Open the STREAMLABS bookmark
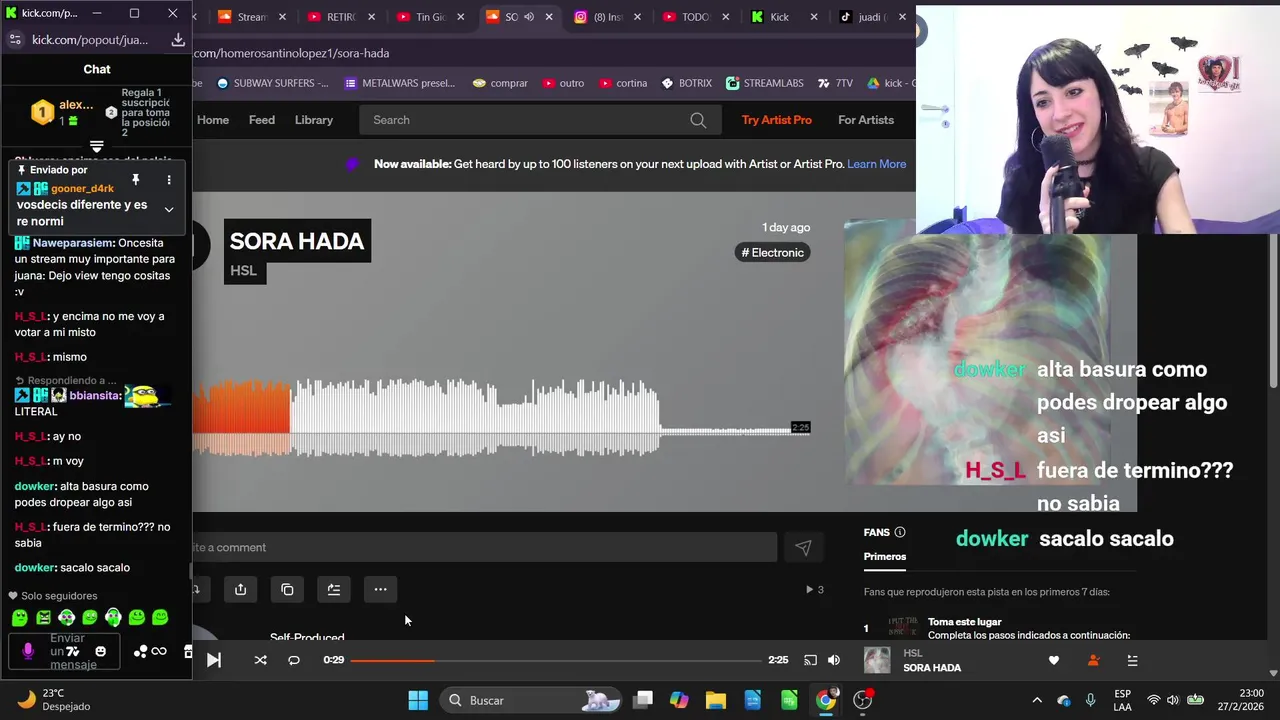The image size is (1280, 720). coord(767,83)
